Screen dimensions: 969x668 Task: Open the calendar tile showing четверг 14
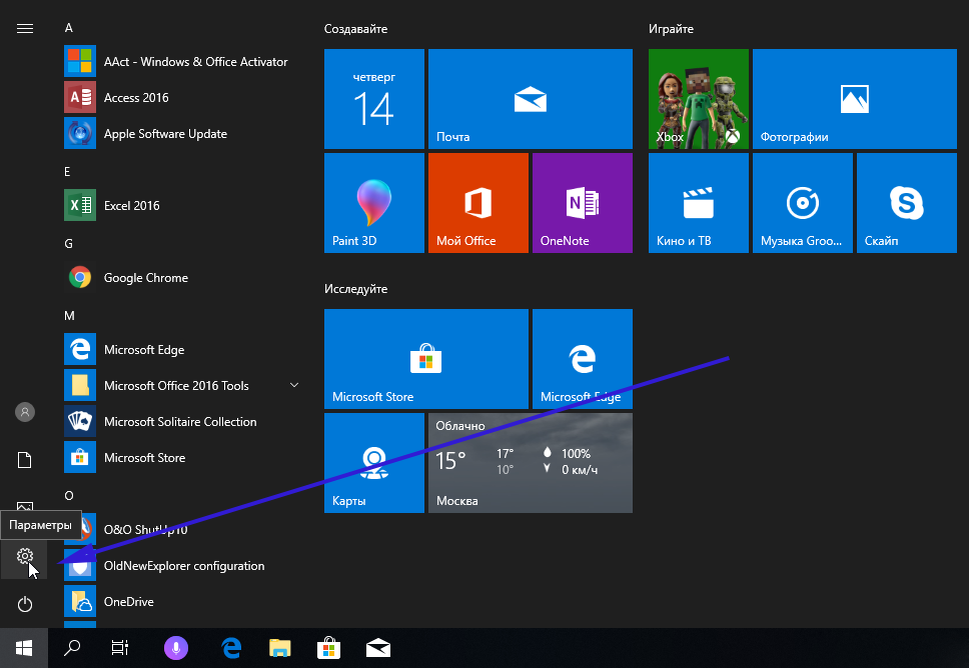point(374,99)
